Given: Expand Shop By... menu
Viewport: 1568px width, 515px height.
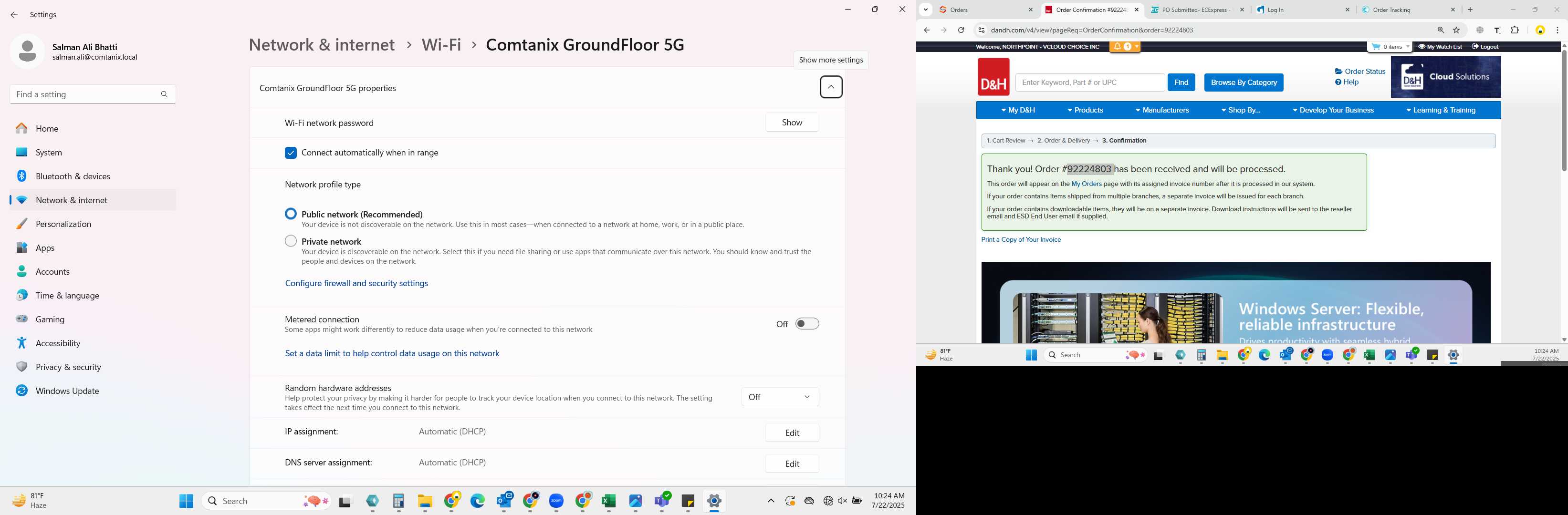Looking at the screenshot, I should (x=1241, y=110).
